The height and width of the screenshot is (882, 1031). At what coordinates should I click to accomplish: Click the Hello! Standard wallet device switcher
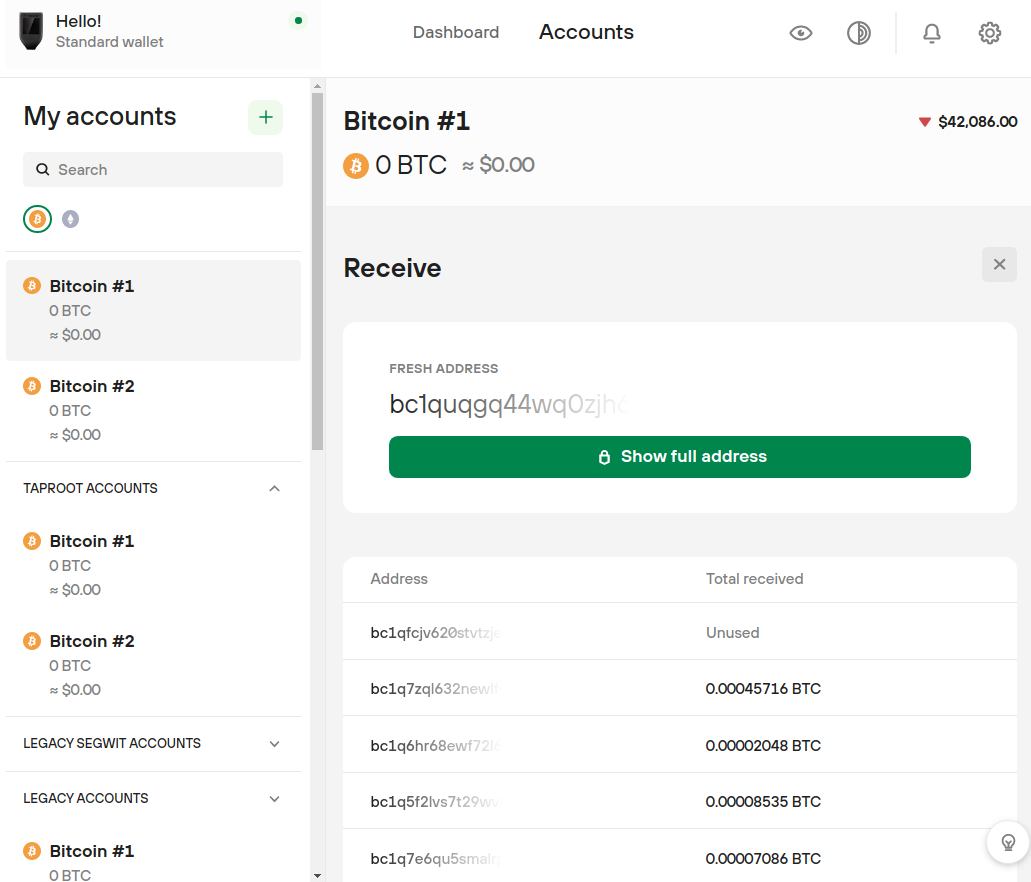(x=163, y=33)
